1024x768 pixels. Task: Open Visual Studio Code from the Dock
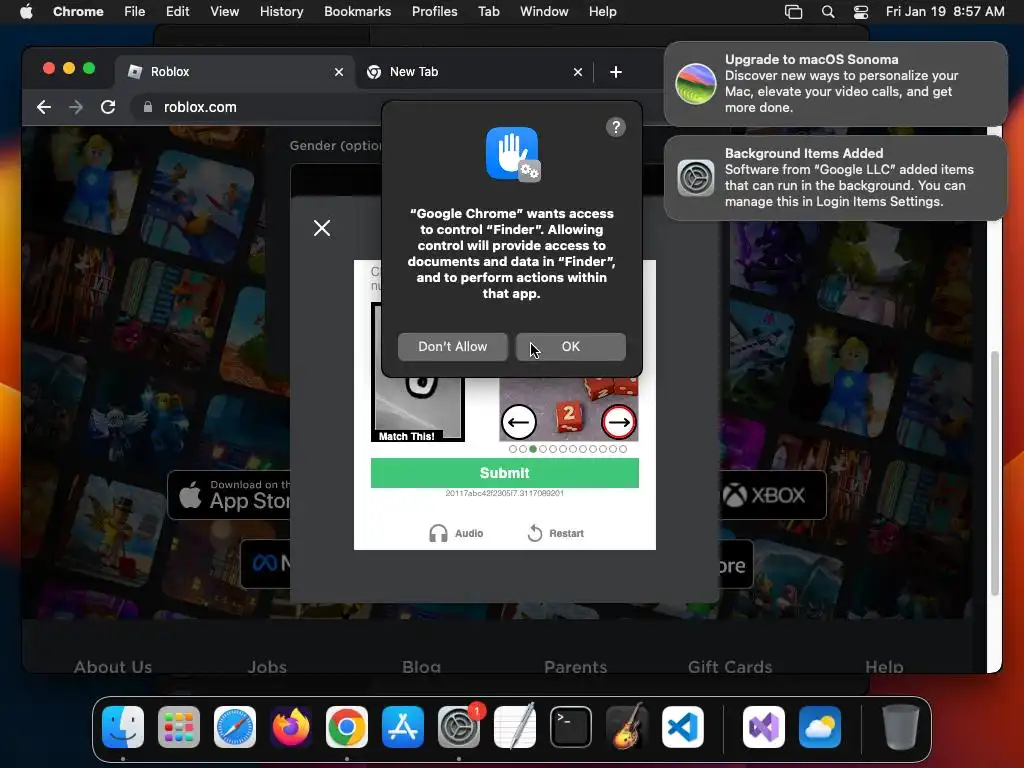tap(682, 727)
